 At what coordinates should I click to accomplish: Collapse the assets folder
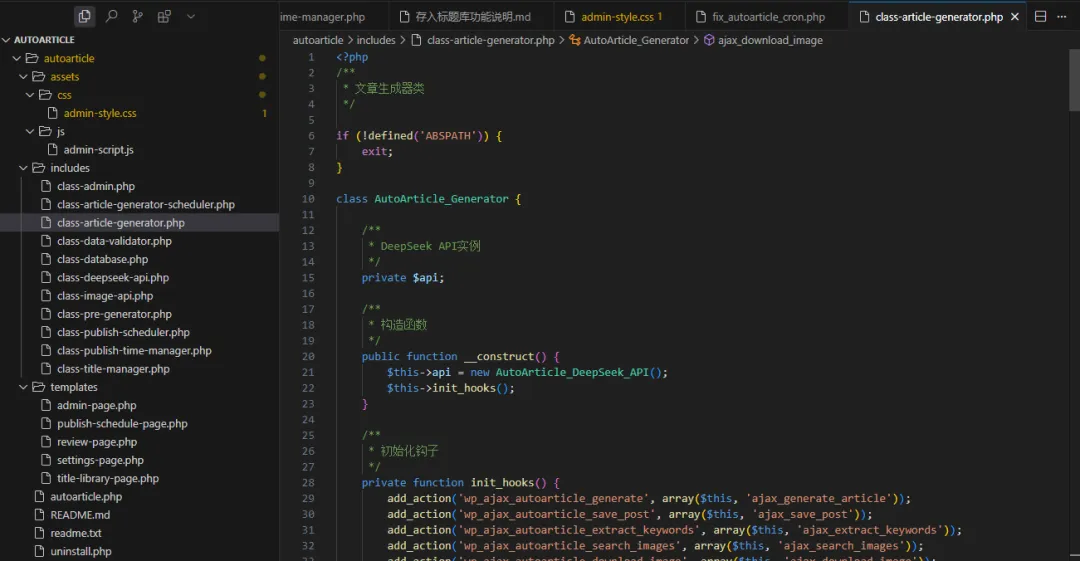(x=23, y=76)
